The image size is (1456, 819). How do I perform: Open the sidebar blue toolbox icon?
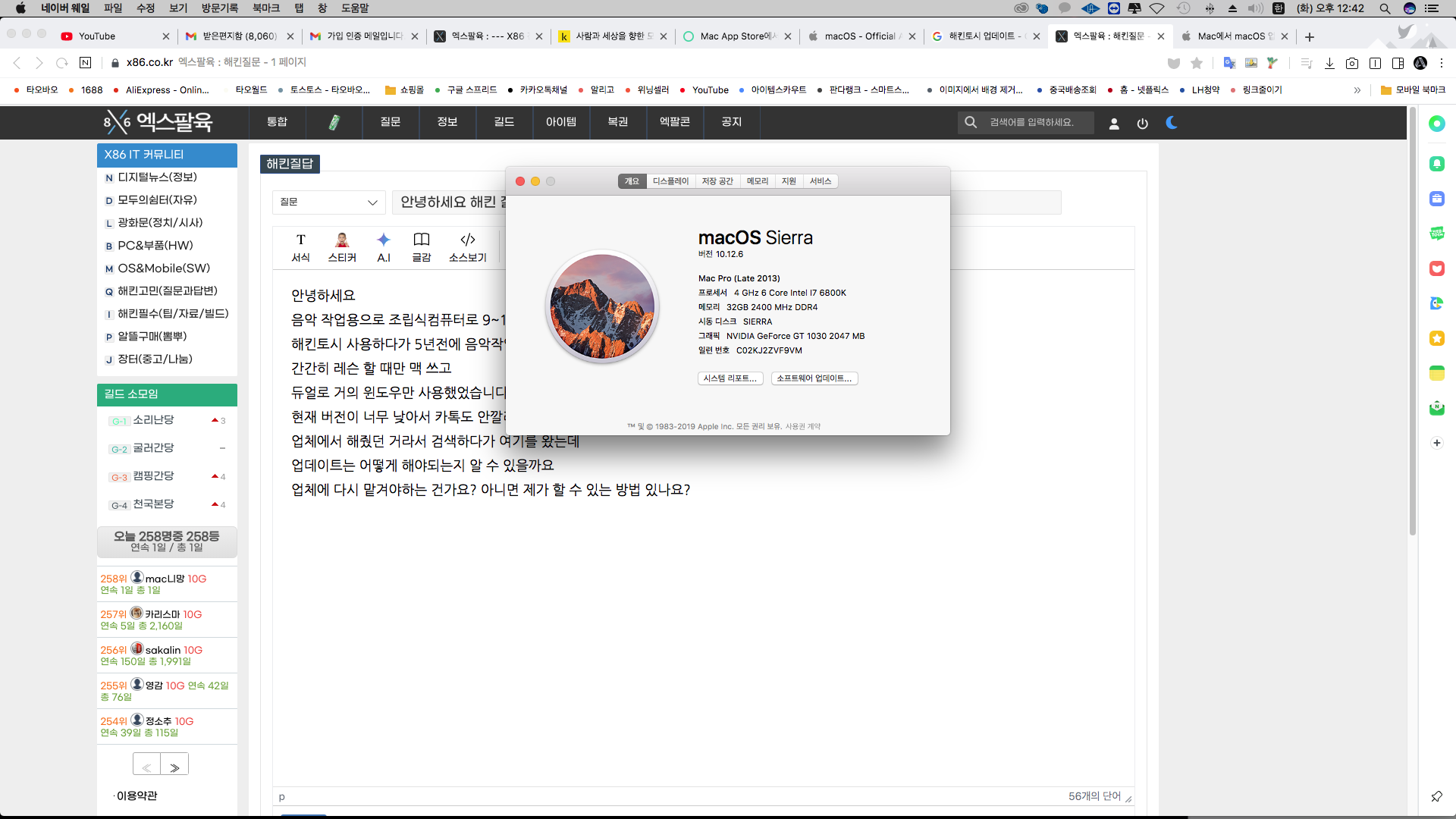click(x=1437, y=199)
